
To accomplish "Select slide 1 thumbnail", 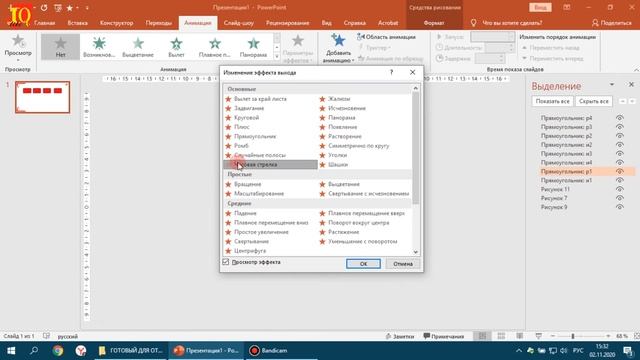I will [x=42, y=97].
